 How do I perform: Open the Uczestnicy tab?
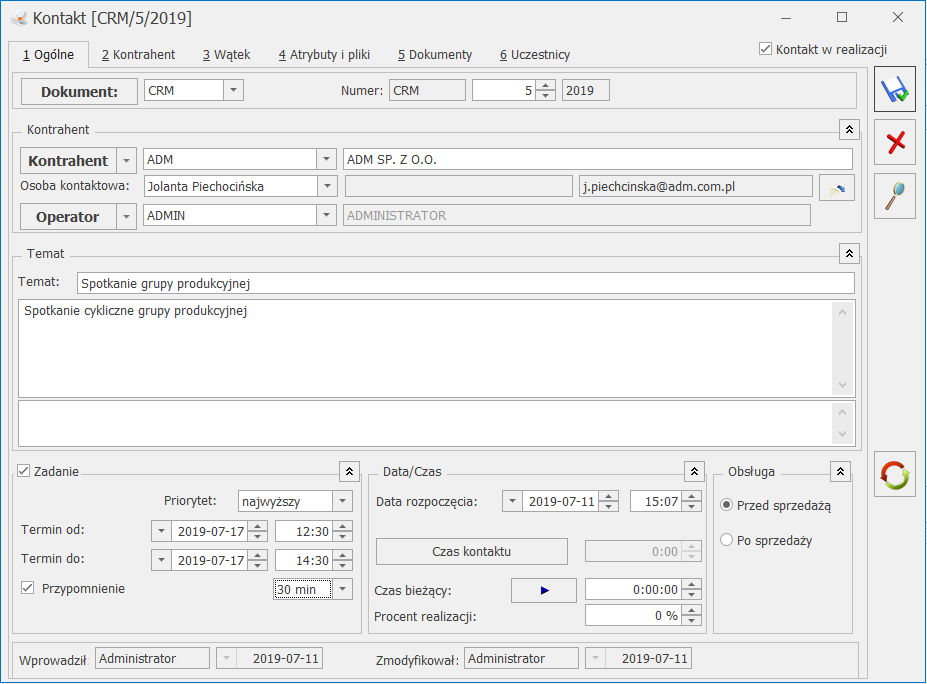[535, 55]
